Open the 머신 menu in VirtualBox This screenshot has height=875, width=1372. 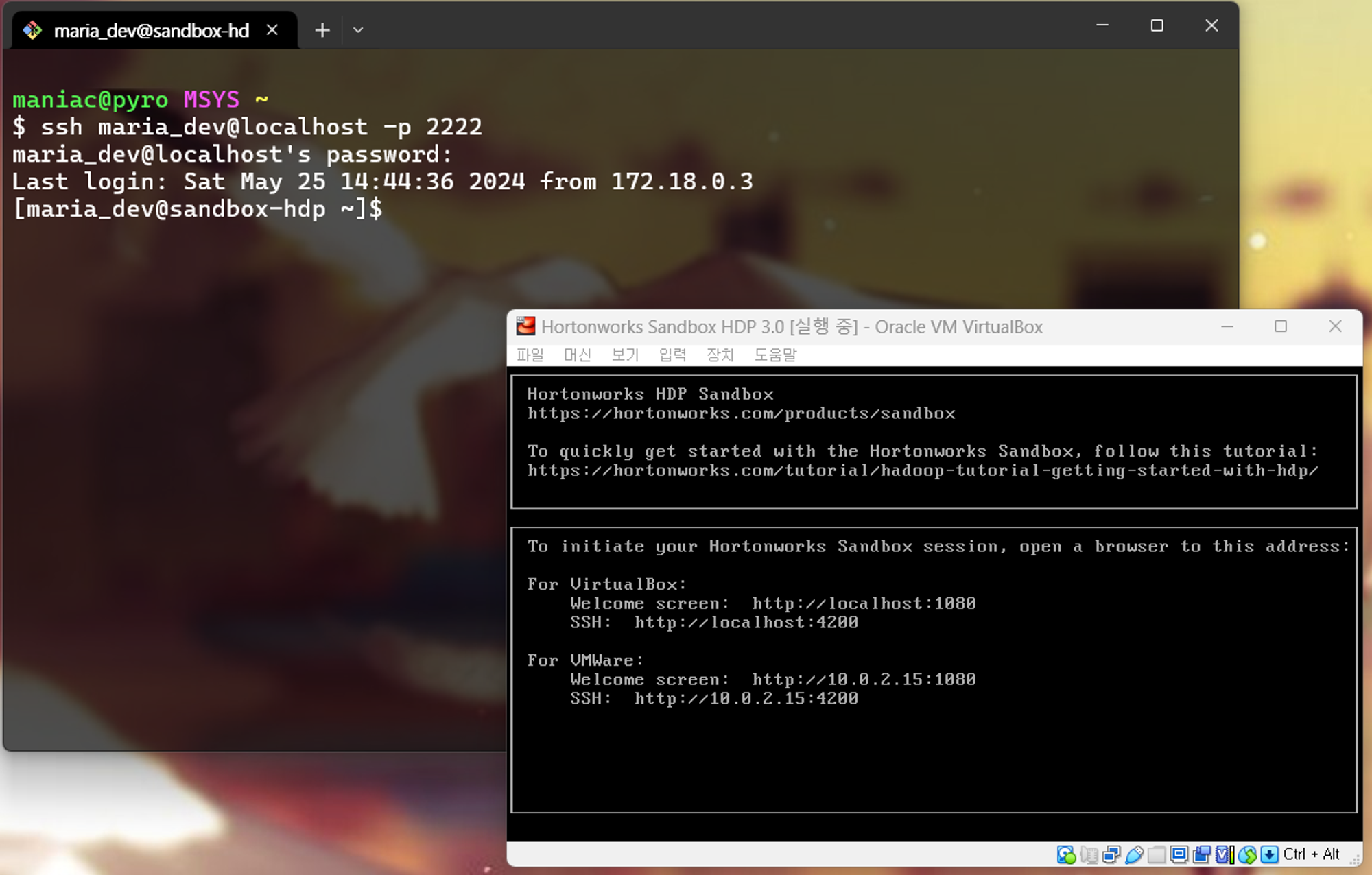coord(577,355)
